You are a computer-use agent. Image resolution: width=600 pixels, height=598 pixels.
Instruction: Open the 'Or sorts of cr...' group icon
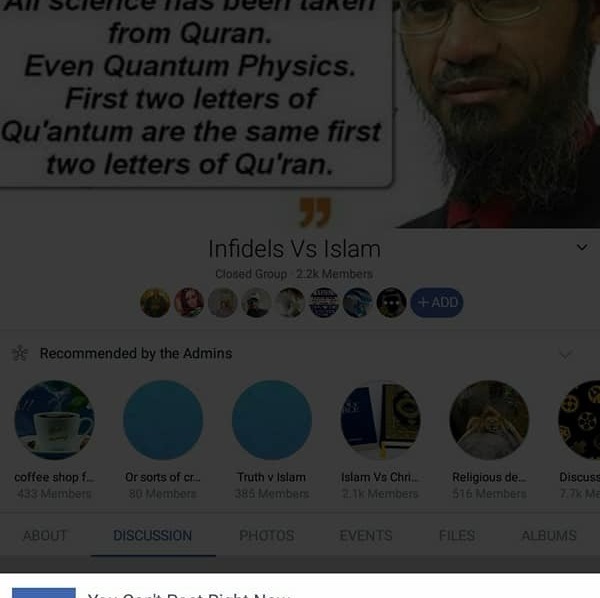(163, 420)
